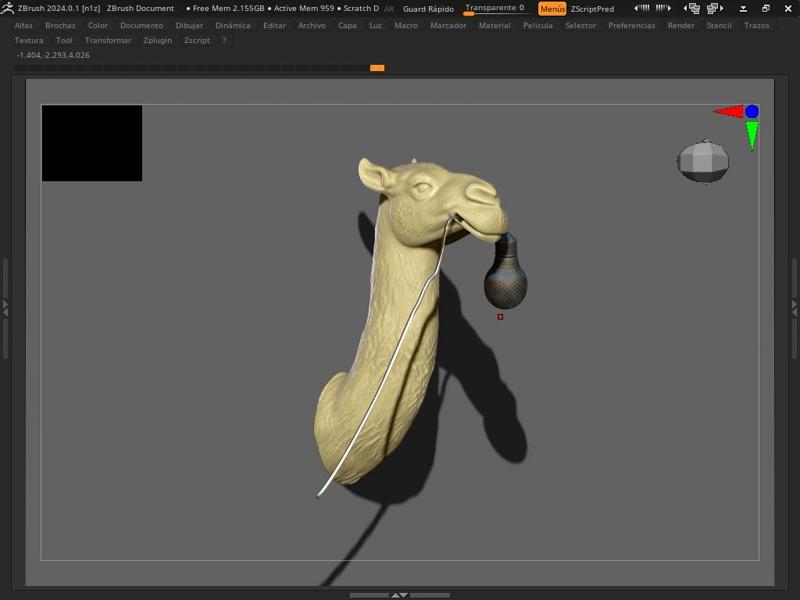Click the orange document scrollbar marker above canvas
This screenshot has height=600, width=800.
377,68
